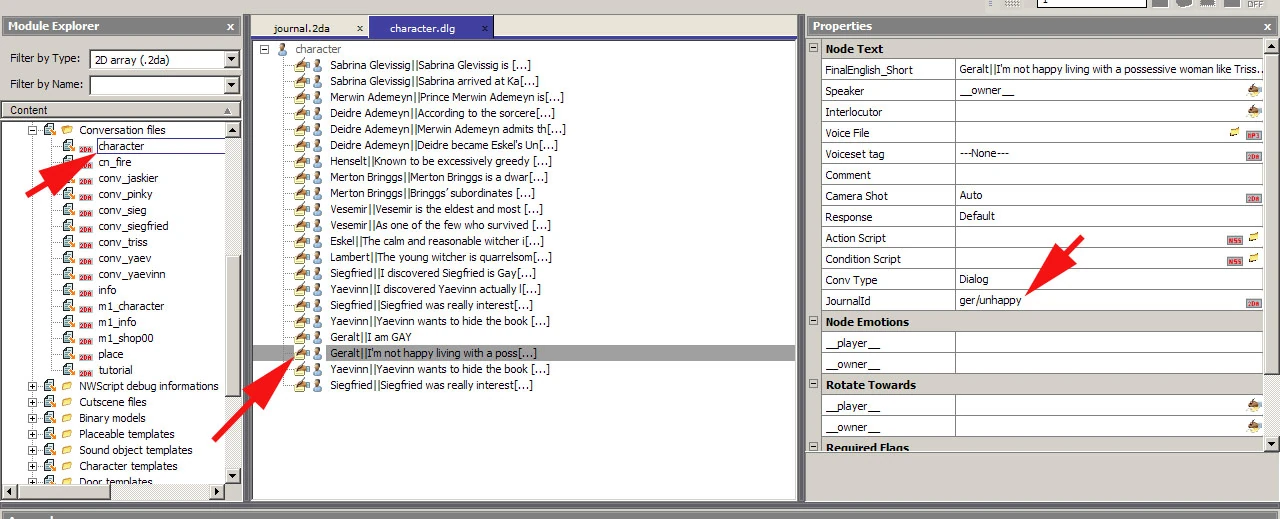Select 'Merwin Ademeyn||Prince Merwin Ademeyn is' node
Viewport: 1280px width, 519px height.
pyautogui.click(x=447, y=97)
